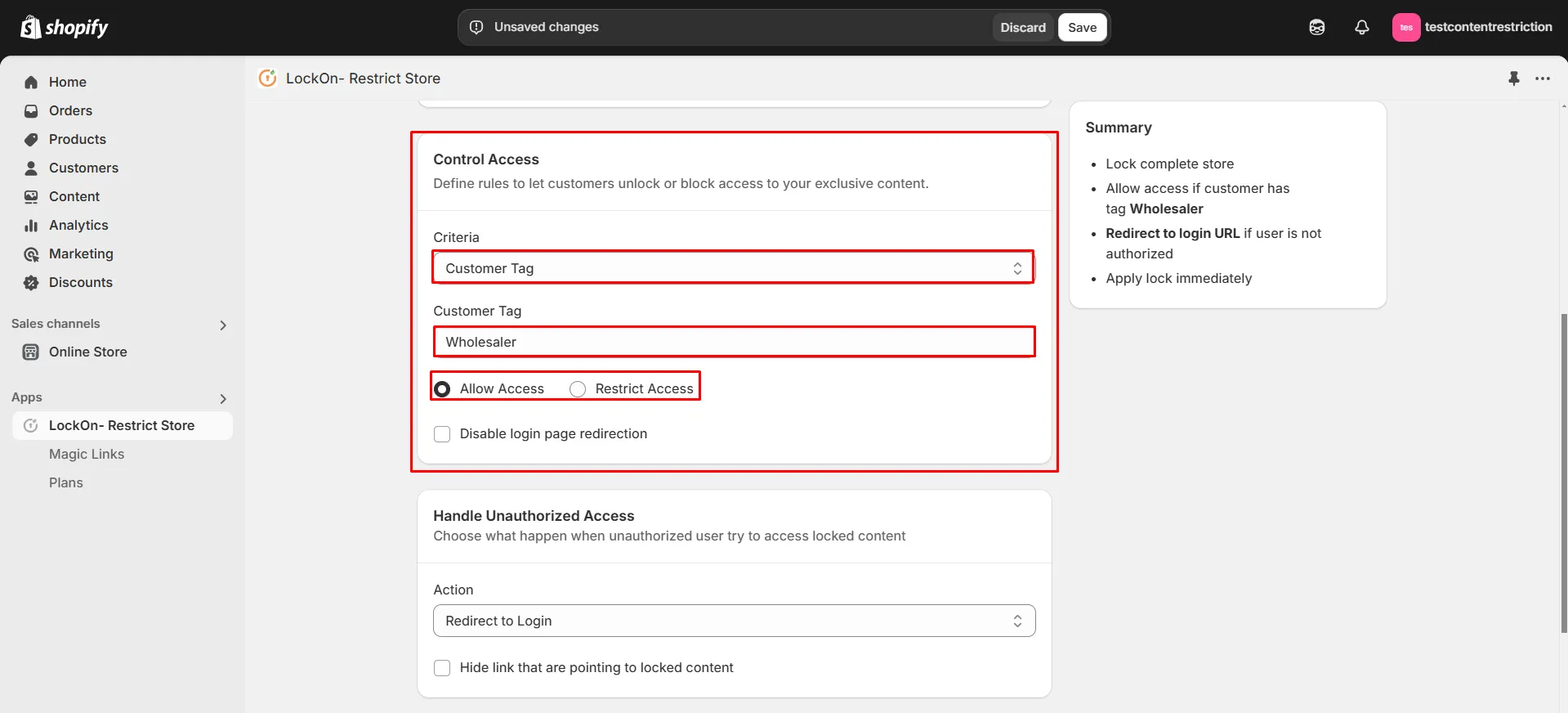Open Online Store sales channel
1568x713 pixels.
(x=88, y=352)
